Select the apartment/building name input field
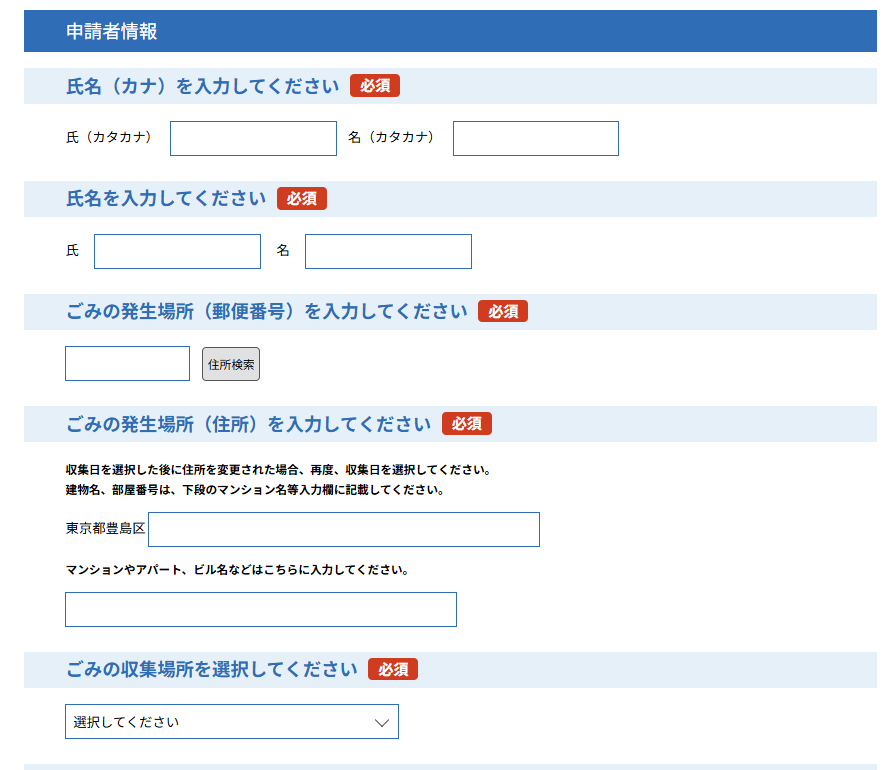Screen dimensions: 892x770 260,610
